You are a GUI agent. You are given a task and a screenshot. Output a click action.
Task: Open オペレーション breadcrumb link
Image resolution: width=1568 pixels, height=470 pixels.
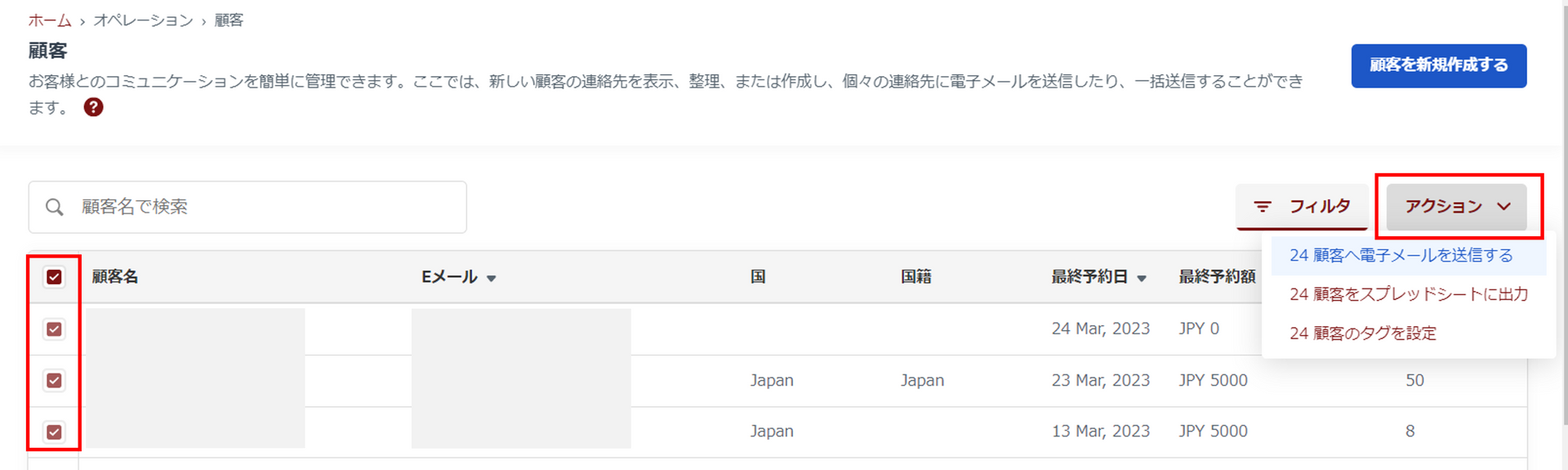coord(143,20)
